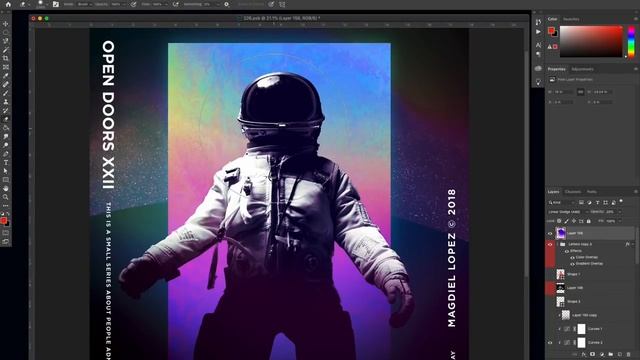
Task: Toggle Effects visibility under Letters copy 3
Action: (x=567, y=251)
